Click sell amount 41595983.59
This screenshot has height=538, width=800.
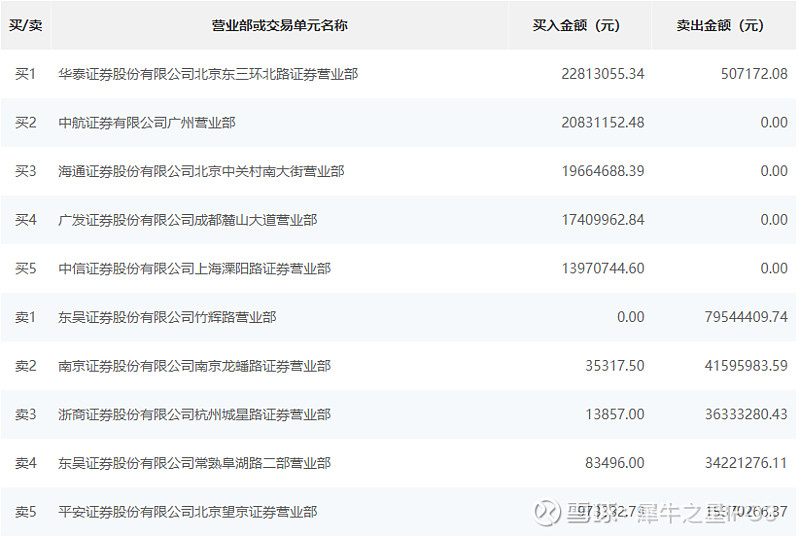tap(746, 366)
